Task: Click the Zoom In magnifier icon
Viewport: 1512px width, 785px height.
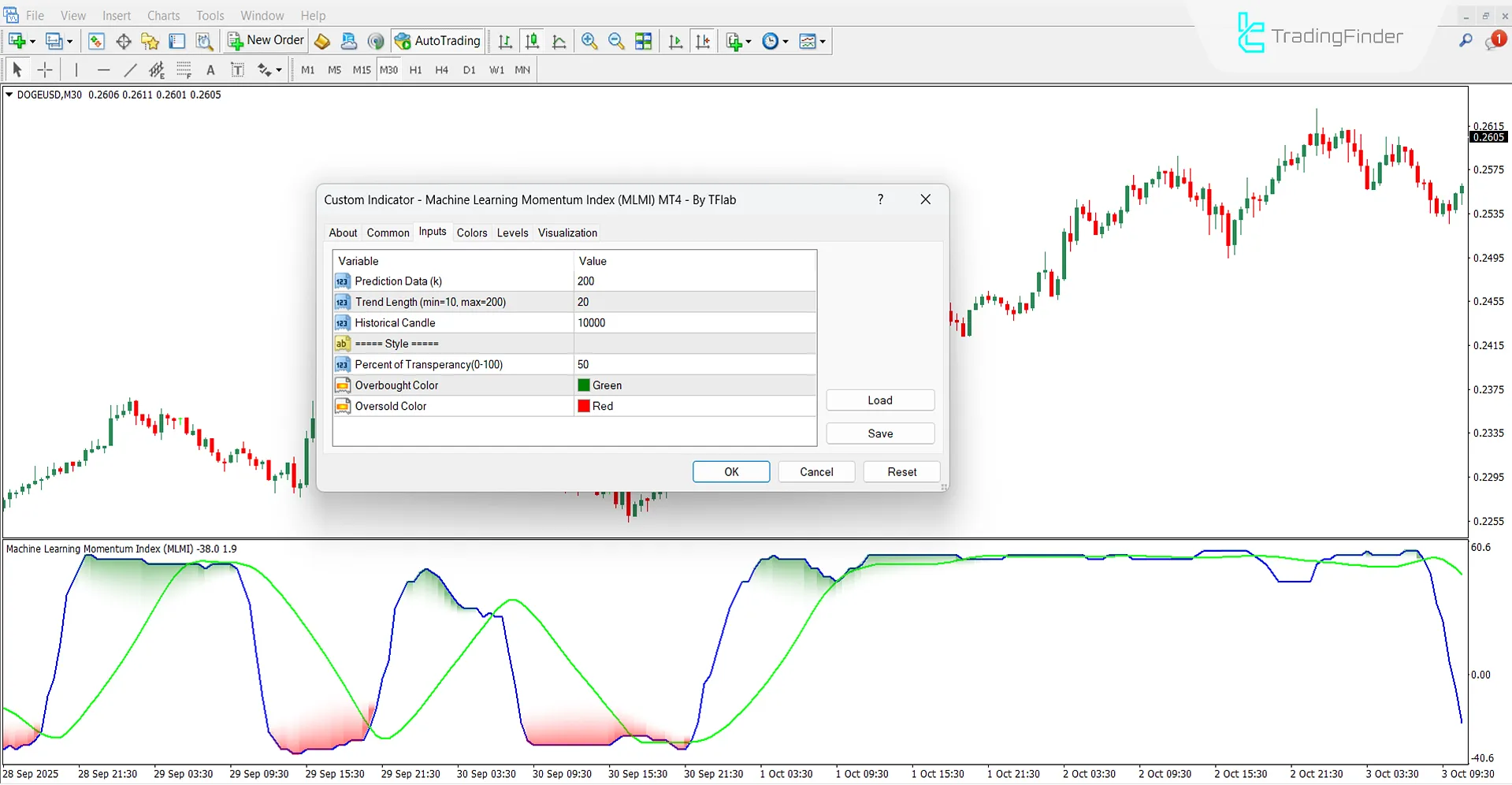Action: tap(589, 41)
